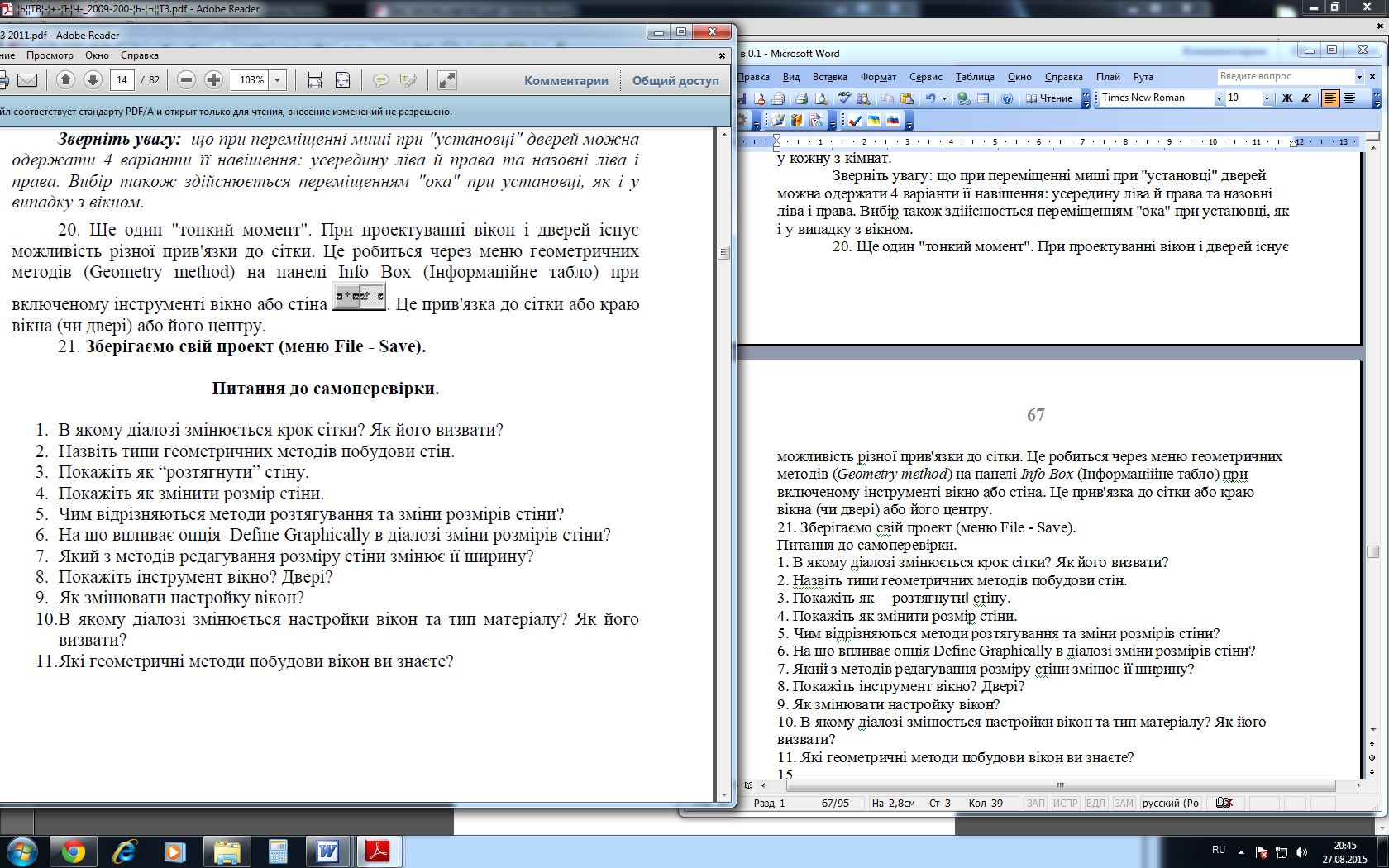
Task: Click the page number field showing 14
Action: tap(122, 80)
